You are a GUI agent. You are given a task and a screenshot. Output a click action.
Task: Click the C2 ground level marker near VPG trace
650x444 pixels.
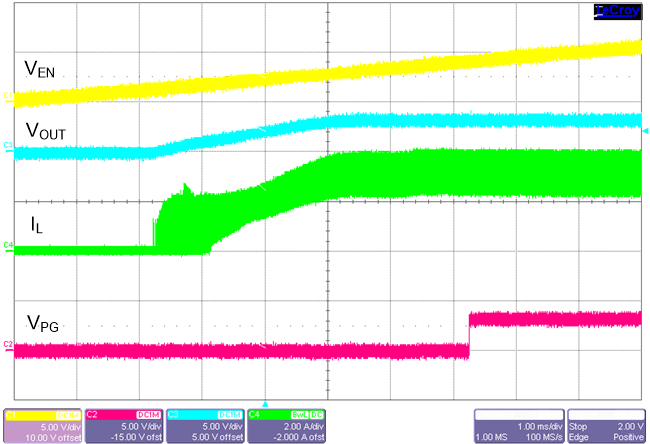pyautogui.click(x=8, y=347)
